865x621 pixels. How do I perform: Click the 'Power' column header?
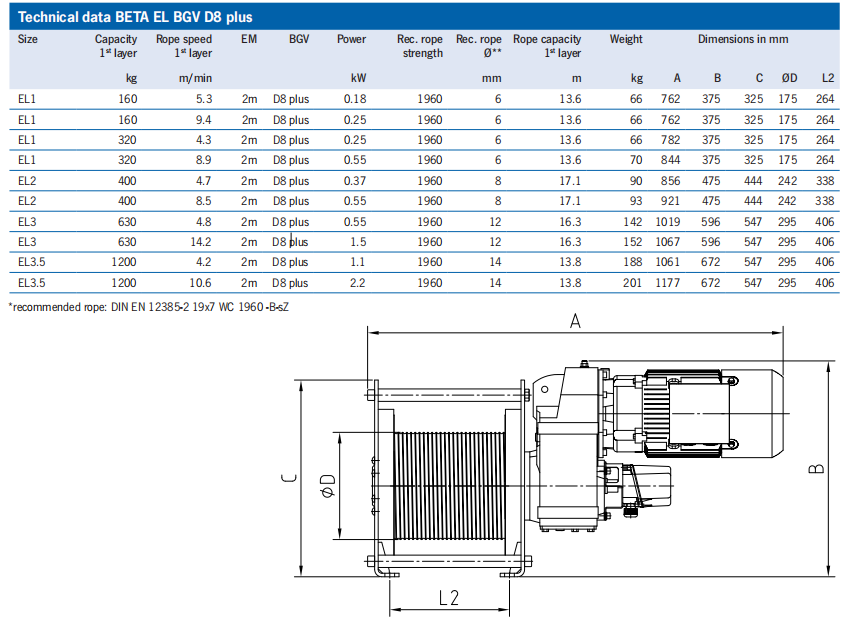pyautogui.click(x=351, y=39)
